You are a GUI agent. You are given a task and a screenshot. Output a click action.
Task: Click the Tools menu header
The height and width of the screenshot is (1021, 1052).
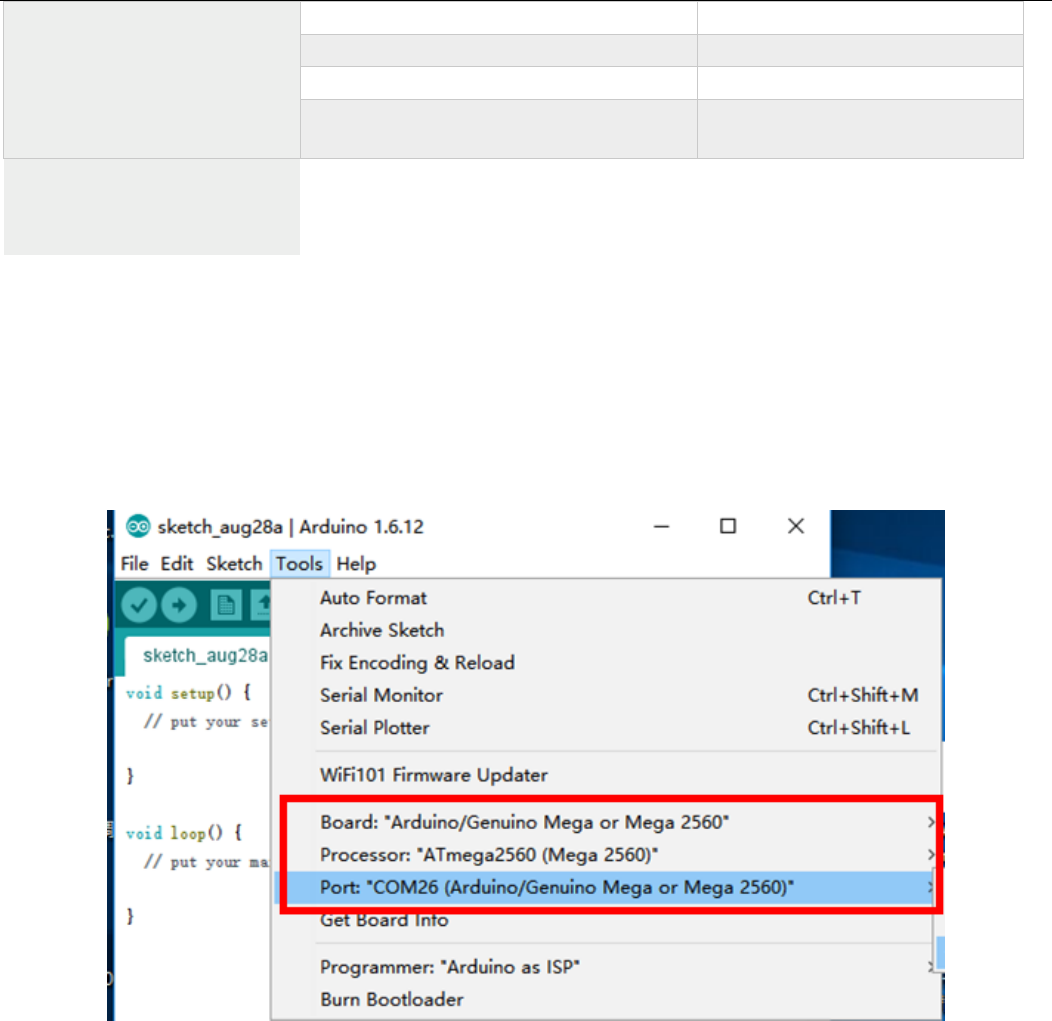pos(299,563)
